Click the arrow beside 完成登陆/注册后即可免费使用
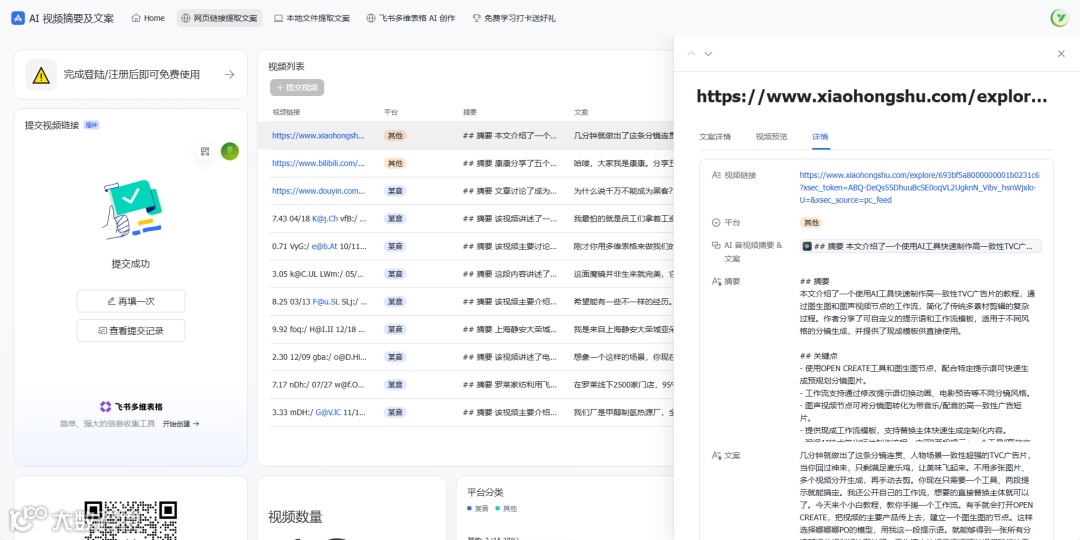This screenshot has height=540, width=1080. coord(229,74)
